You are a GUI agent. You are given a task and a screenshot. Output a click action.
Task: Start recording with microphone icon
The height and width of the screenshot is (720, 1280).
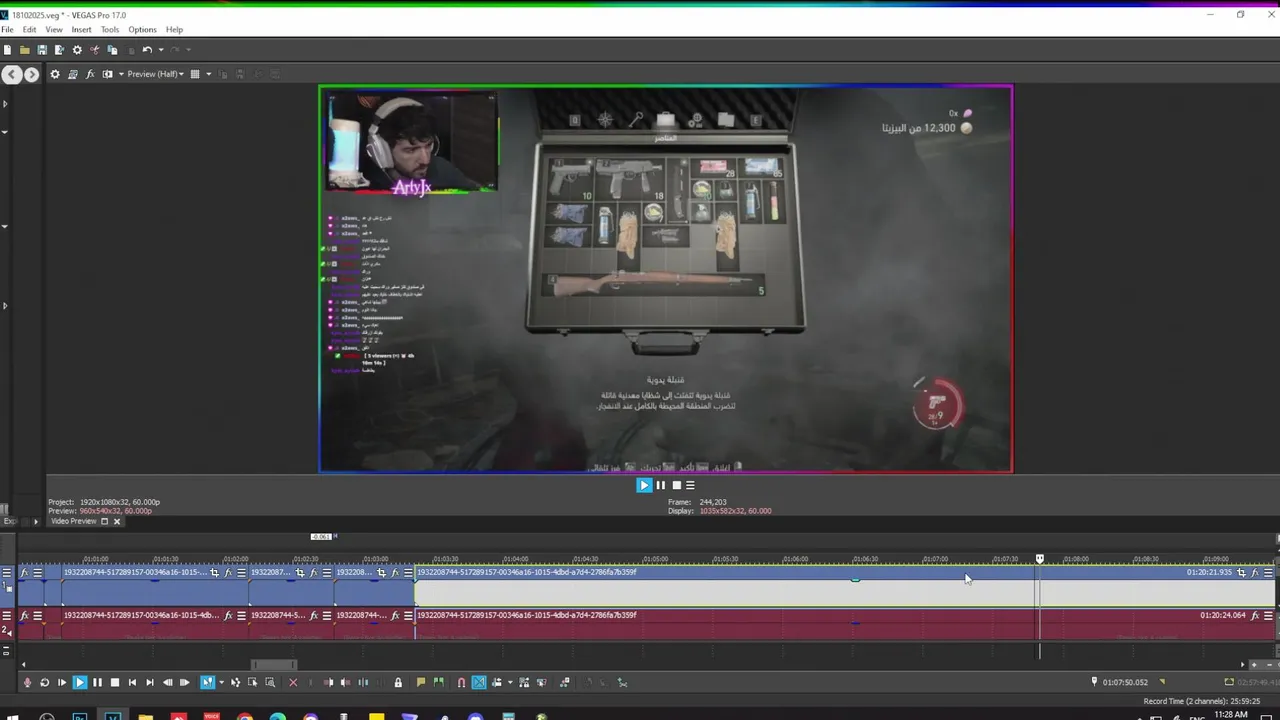pos(27,682)
